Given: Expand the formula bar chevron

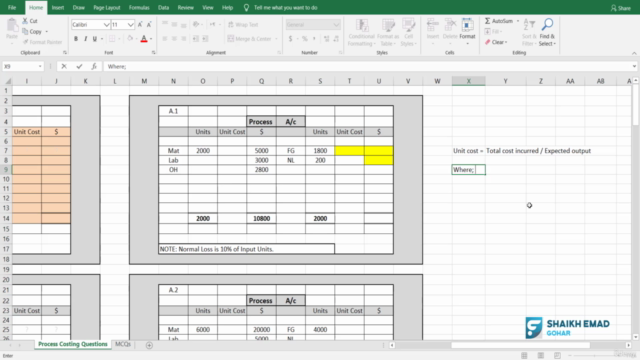Looking at the screenshot, I should coord(634,66).
